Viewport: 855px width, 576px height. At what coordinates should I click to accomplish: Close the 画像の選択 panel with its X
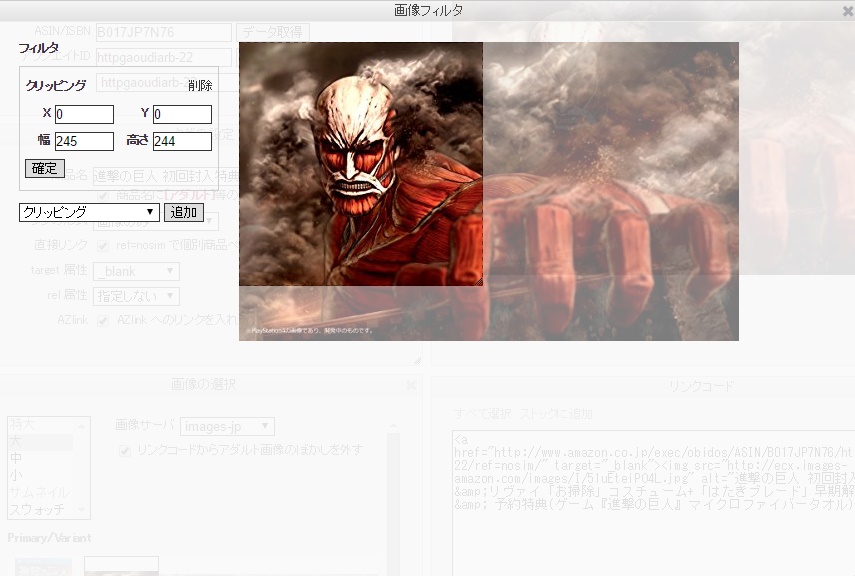tap(412, 385)
